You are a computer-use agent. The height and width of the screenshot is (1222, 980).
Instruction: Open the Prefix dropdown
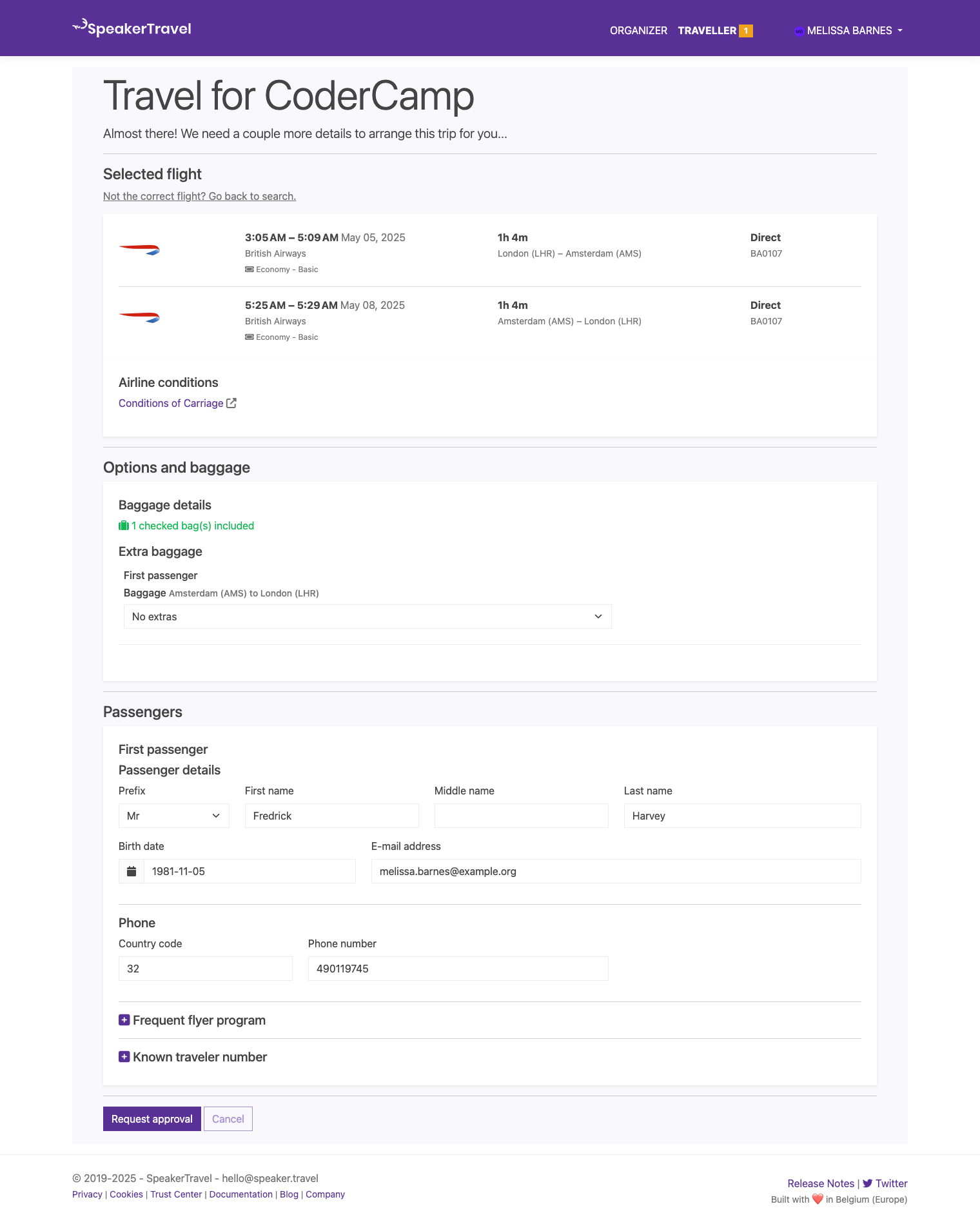click(173, 816)
